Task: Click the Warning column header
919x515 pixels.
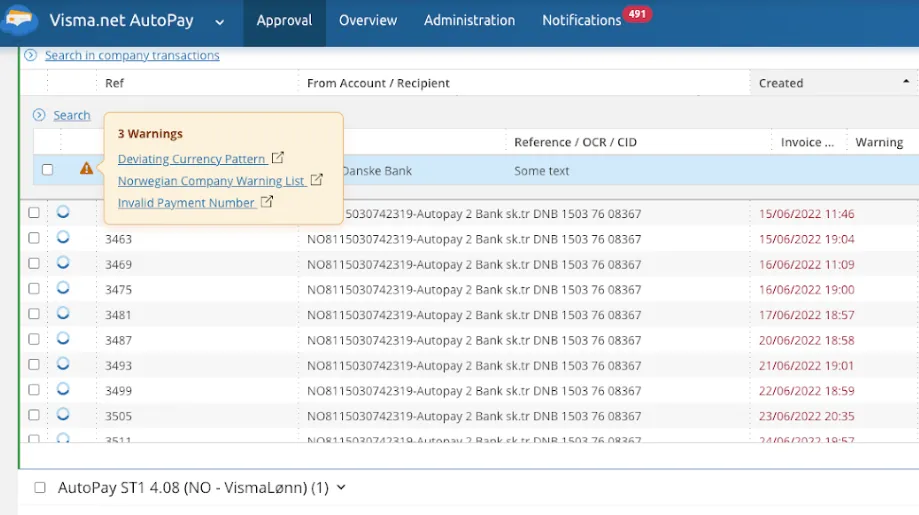Action: [x=879, y=142]
